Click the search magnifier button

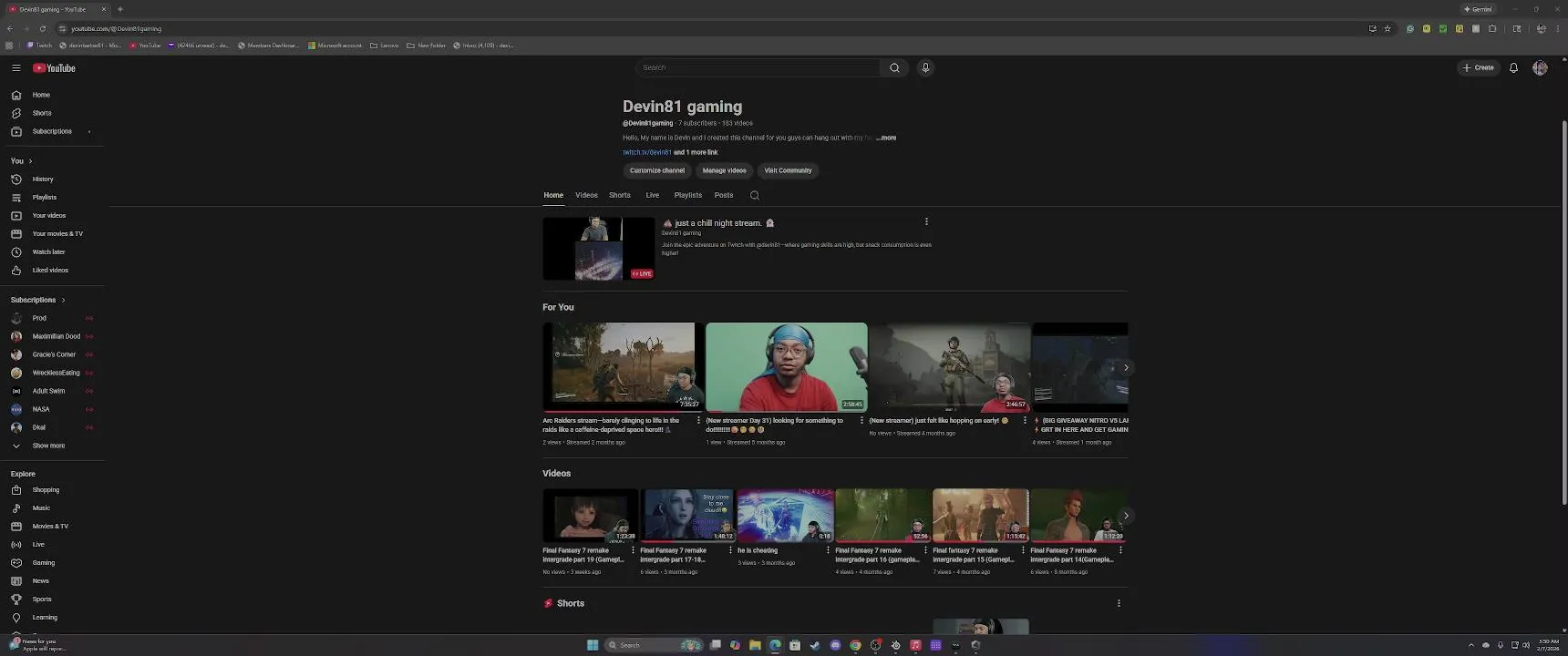[x=894, y=67]
